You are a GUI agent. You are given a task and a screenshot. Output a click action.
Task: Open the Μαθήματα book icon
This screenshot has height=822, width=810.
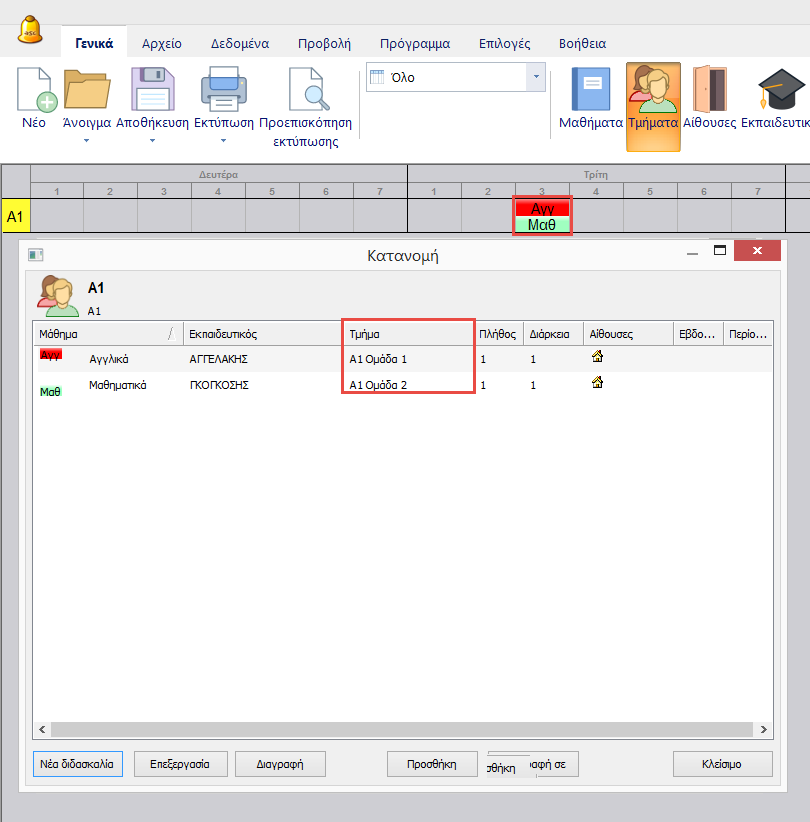pyautogui.click(x=589, y=91)
